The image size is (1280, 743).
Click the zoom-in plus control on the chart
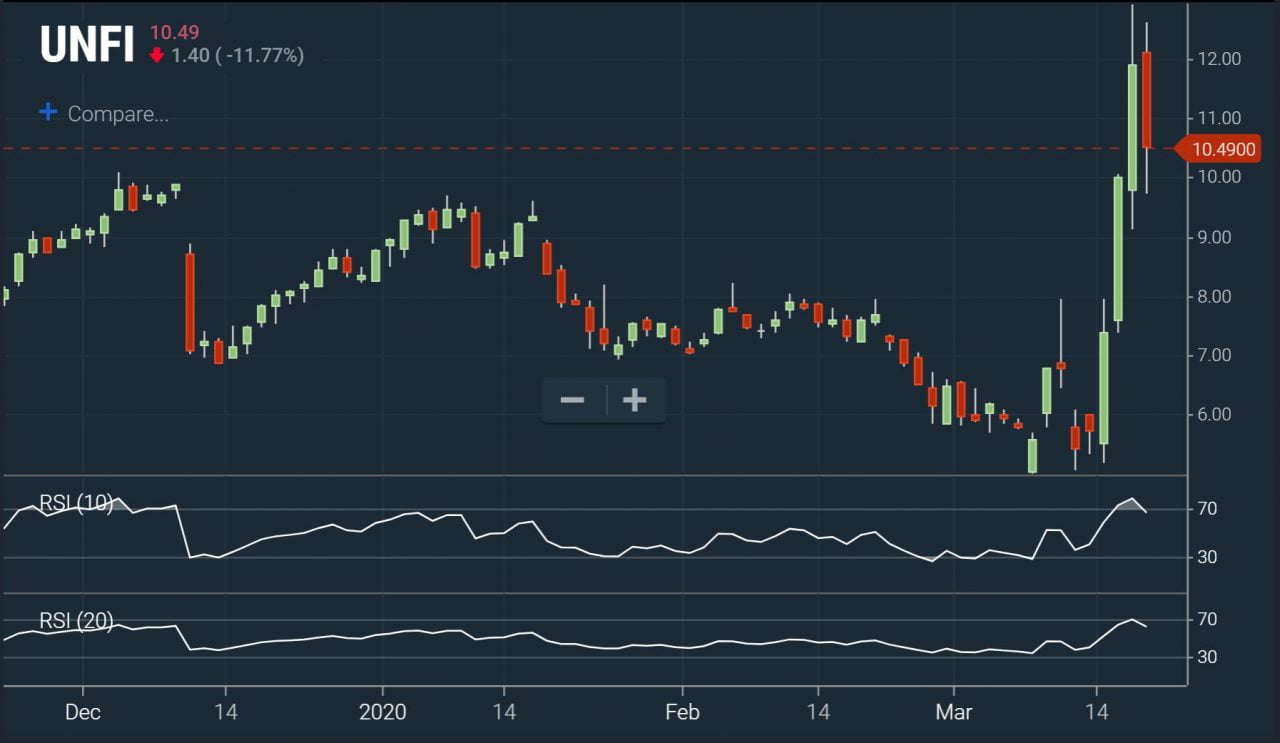point(634,399)
